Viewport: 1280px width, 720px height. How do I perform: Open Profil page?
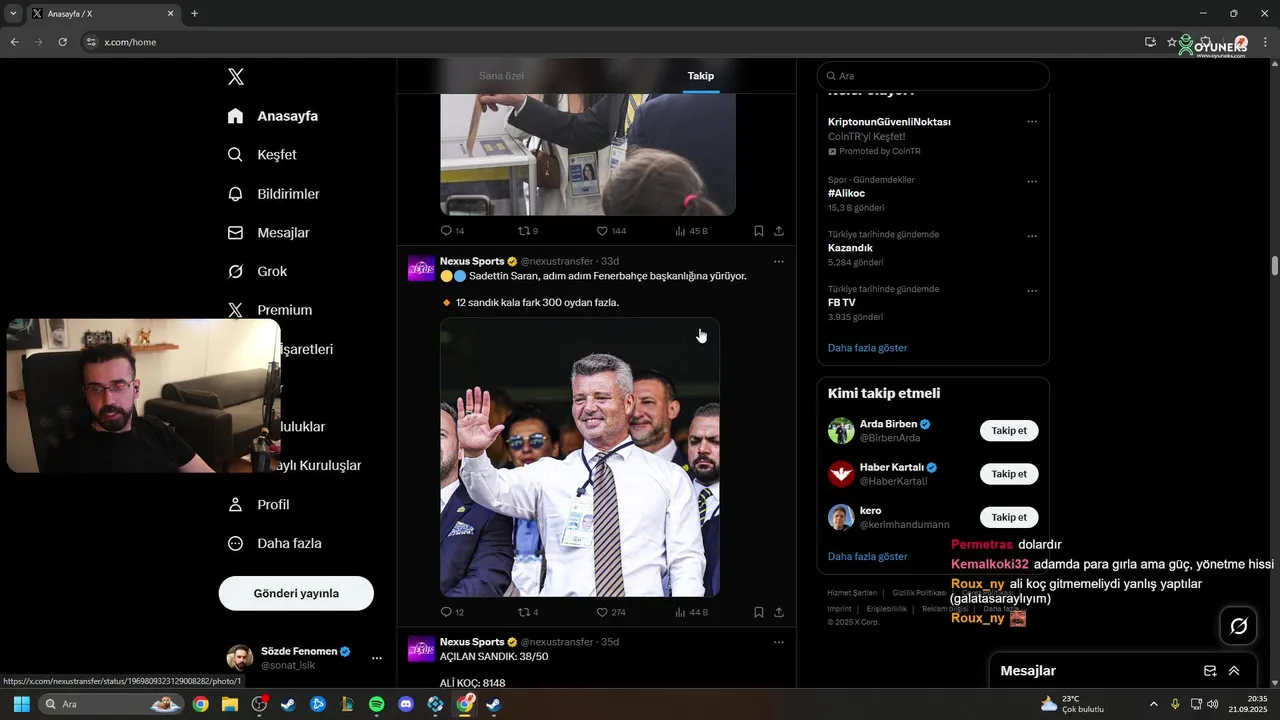click(258, 505)
